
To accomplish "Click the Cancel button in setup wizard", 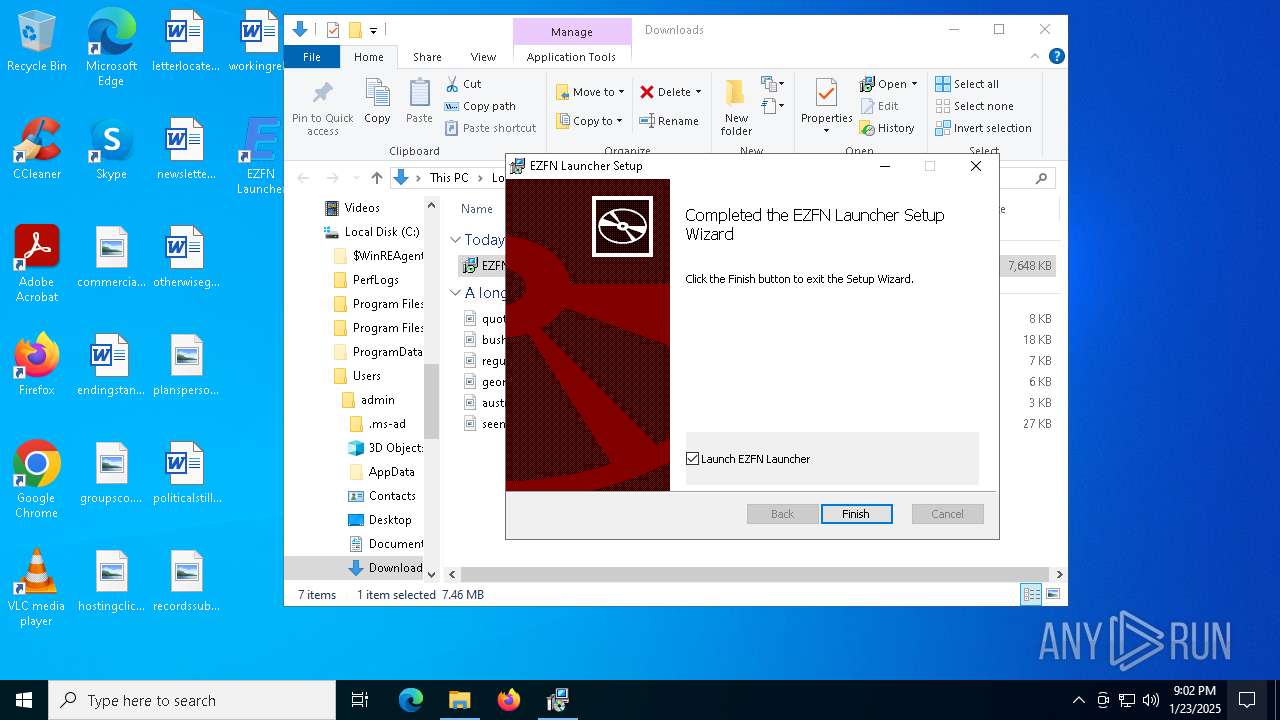I will tap(947, 514).
